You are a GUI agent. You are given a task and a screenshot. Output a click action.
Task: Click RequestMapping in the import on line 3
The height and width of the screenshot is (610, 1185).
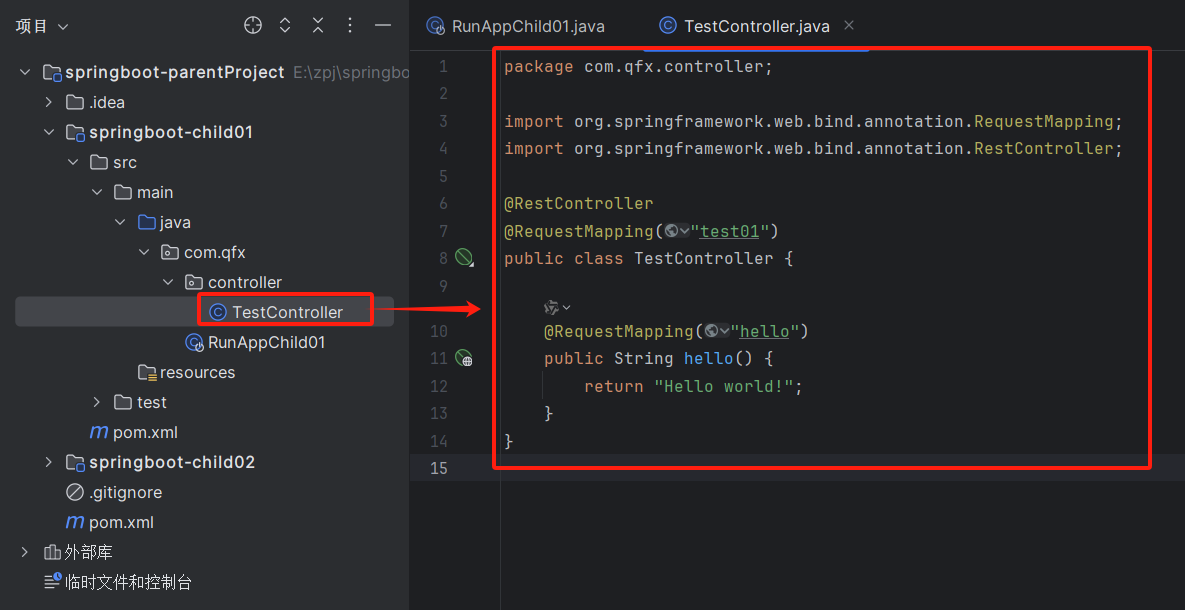[1044, 122]
